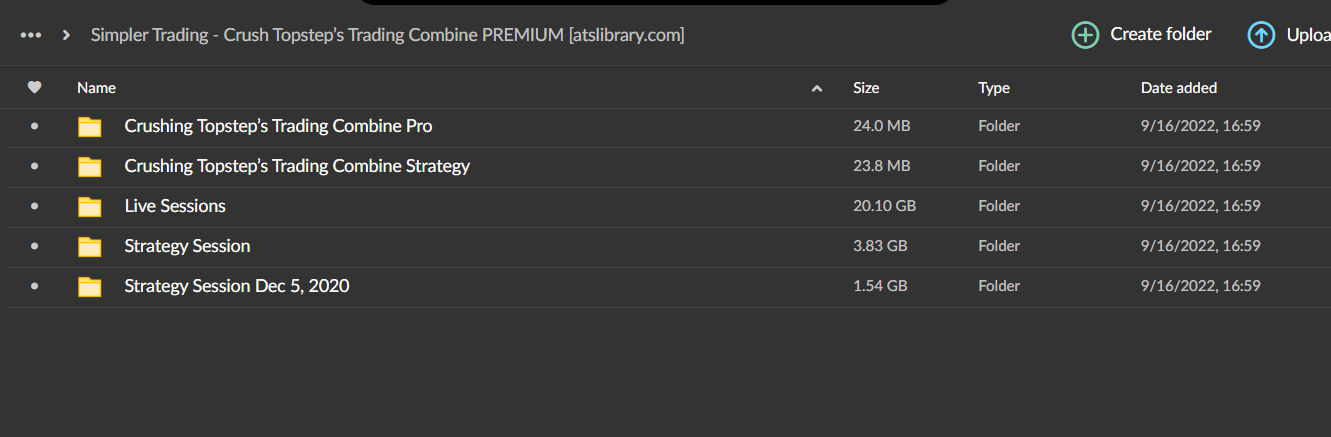Click the Create folder plus icon

(x=1085, y=36)
